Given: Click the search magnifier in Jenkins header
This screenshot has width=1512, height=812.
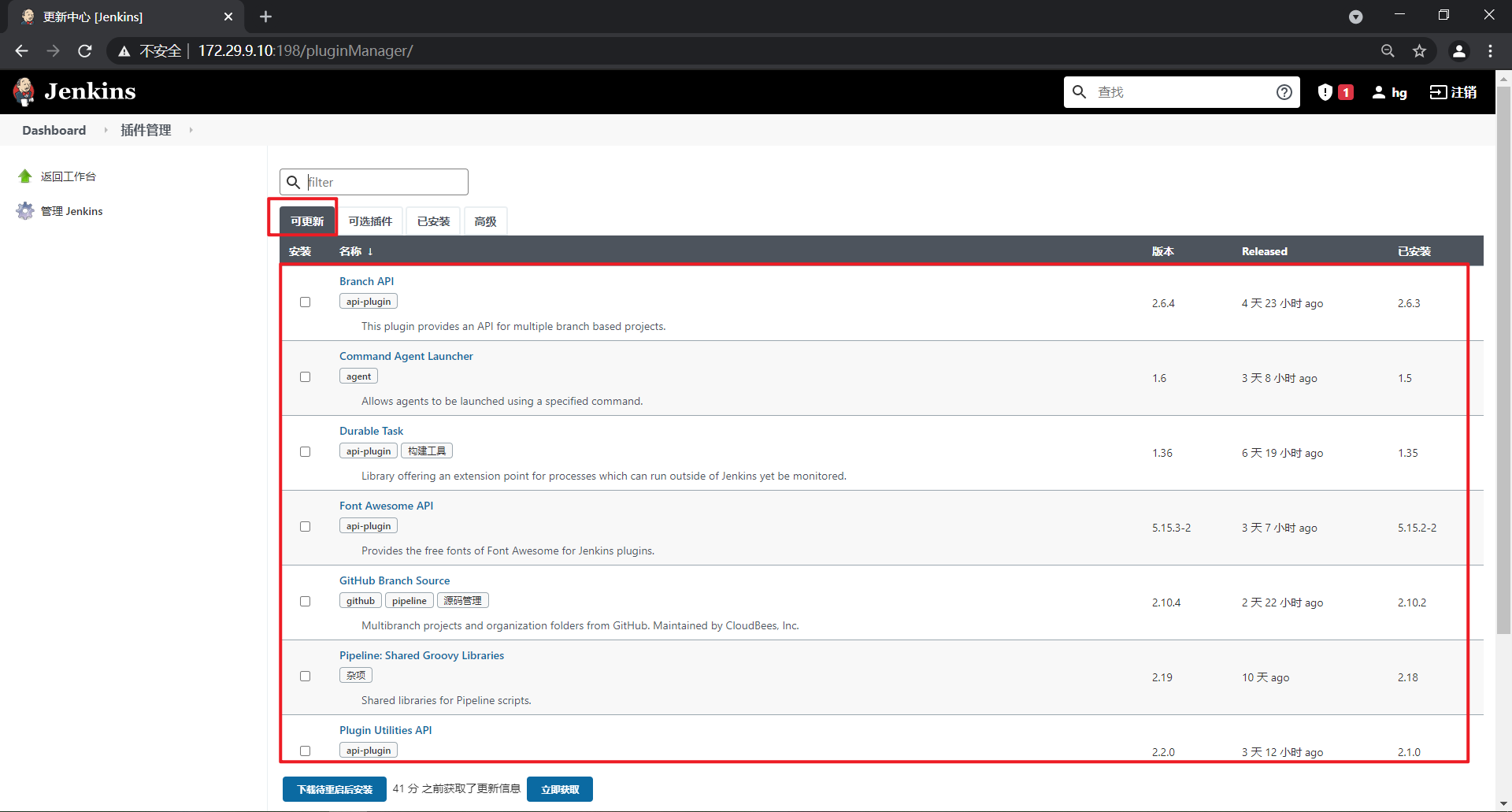Looking at the screenshot, I should pos(1080,92).
